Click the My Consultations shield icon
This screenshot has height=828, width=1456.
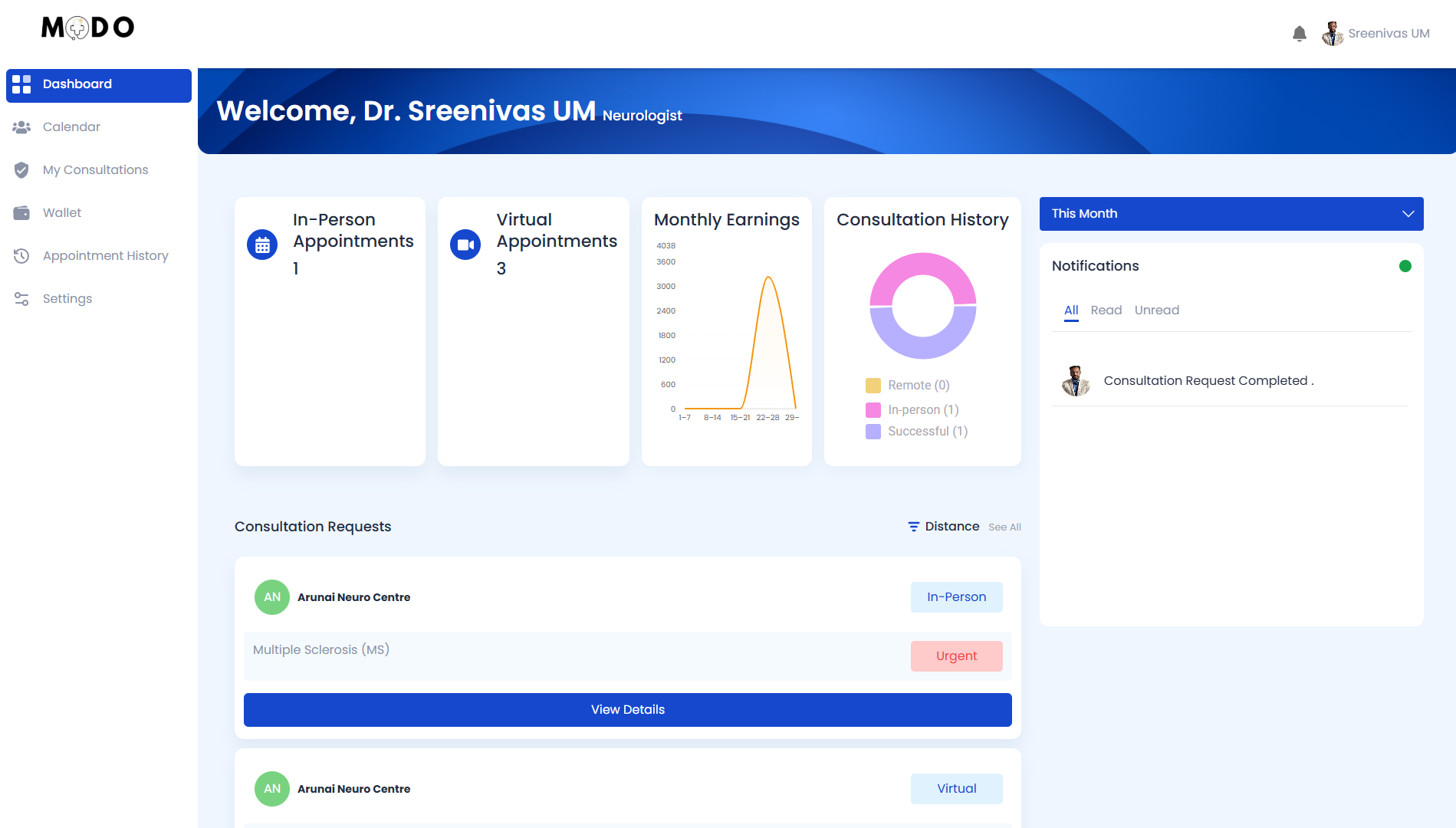click(21, 170)
